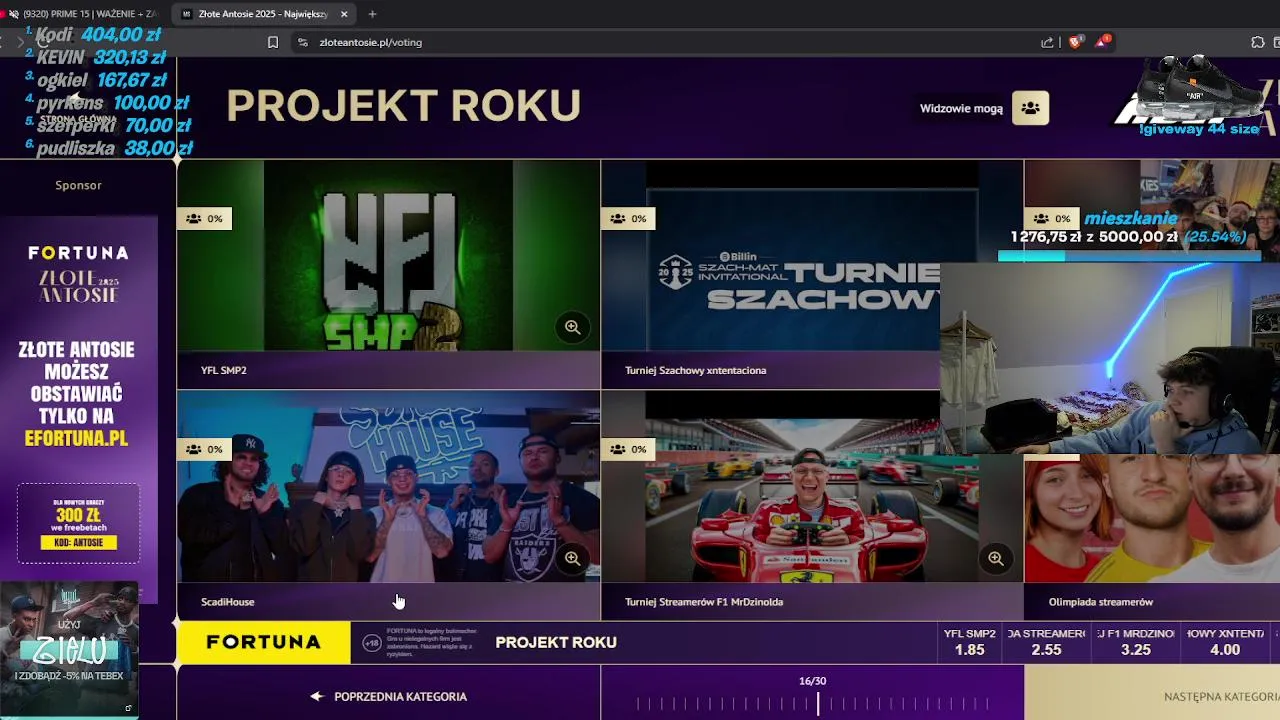1280x720 pixels.
Task: Select the Olimpiada streamerów card
Action: coord(1152,538)
